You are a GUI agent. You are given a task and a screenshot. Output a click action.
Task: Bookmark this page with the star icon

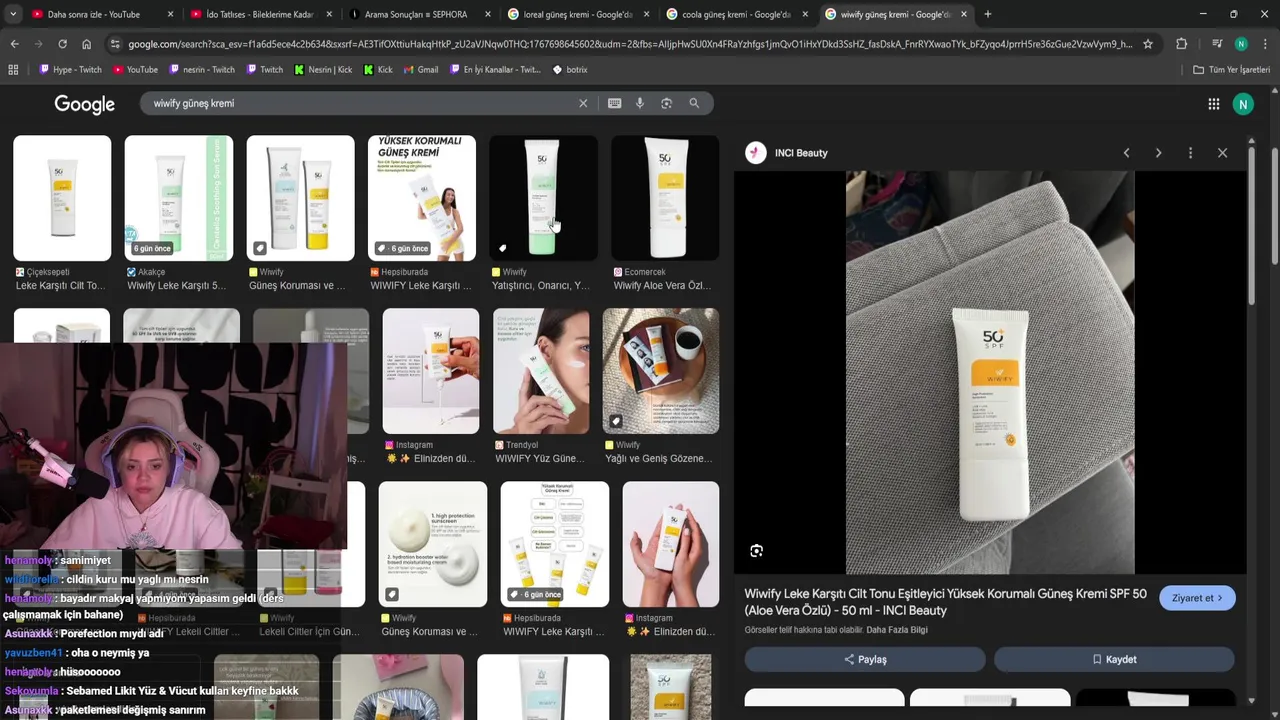click(1148, 44)
